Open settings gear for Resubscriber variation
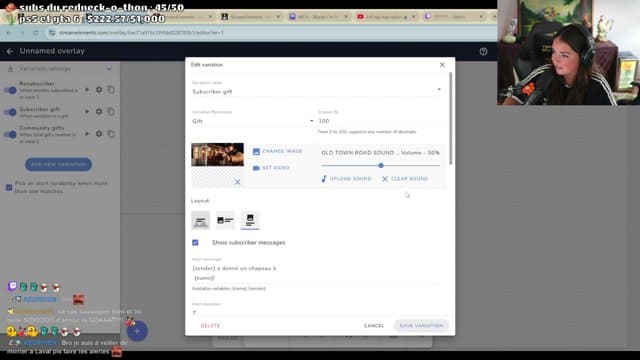 click(x=99, y=90)
